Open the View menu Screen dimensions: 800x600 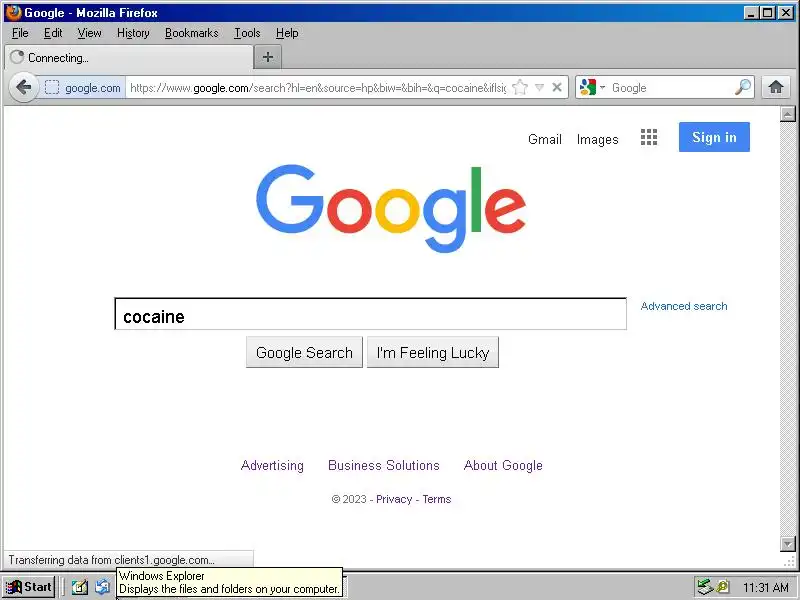(x=89, y=33)
